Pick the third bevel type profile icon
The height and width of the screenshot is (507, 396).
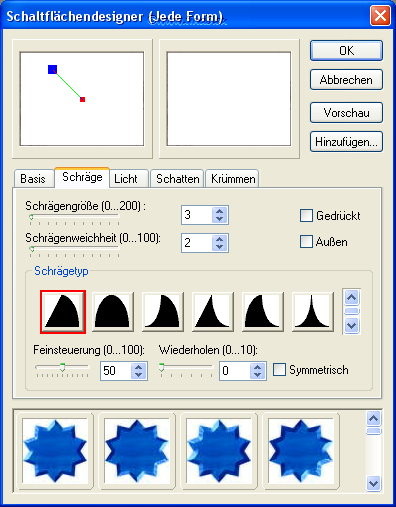163,312
